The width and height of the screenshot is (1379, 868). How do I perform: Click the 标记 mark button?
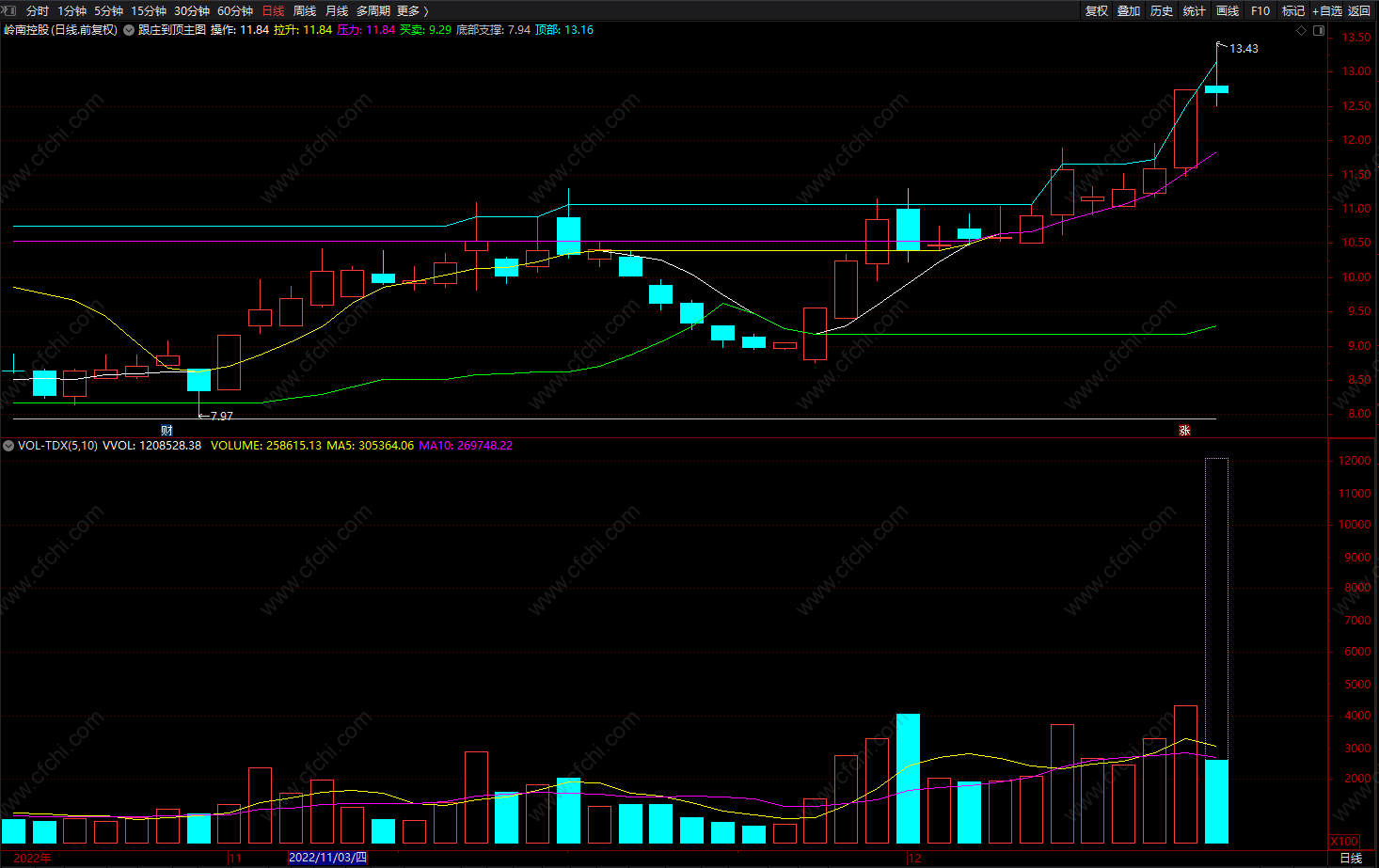1293,11
